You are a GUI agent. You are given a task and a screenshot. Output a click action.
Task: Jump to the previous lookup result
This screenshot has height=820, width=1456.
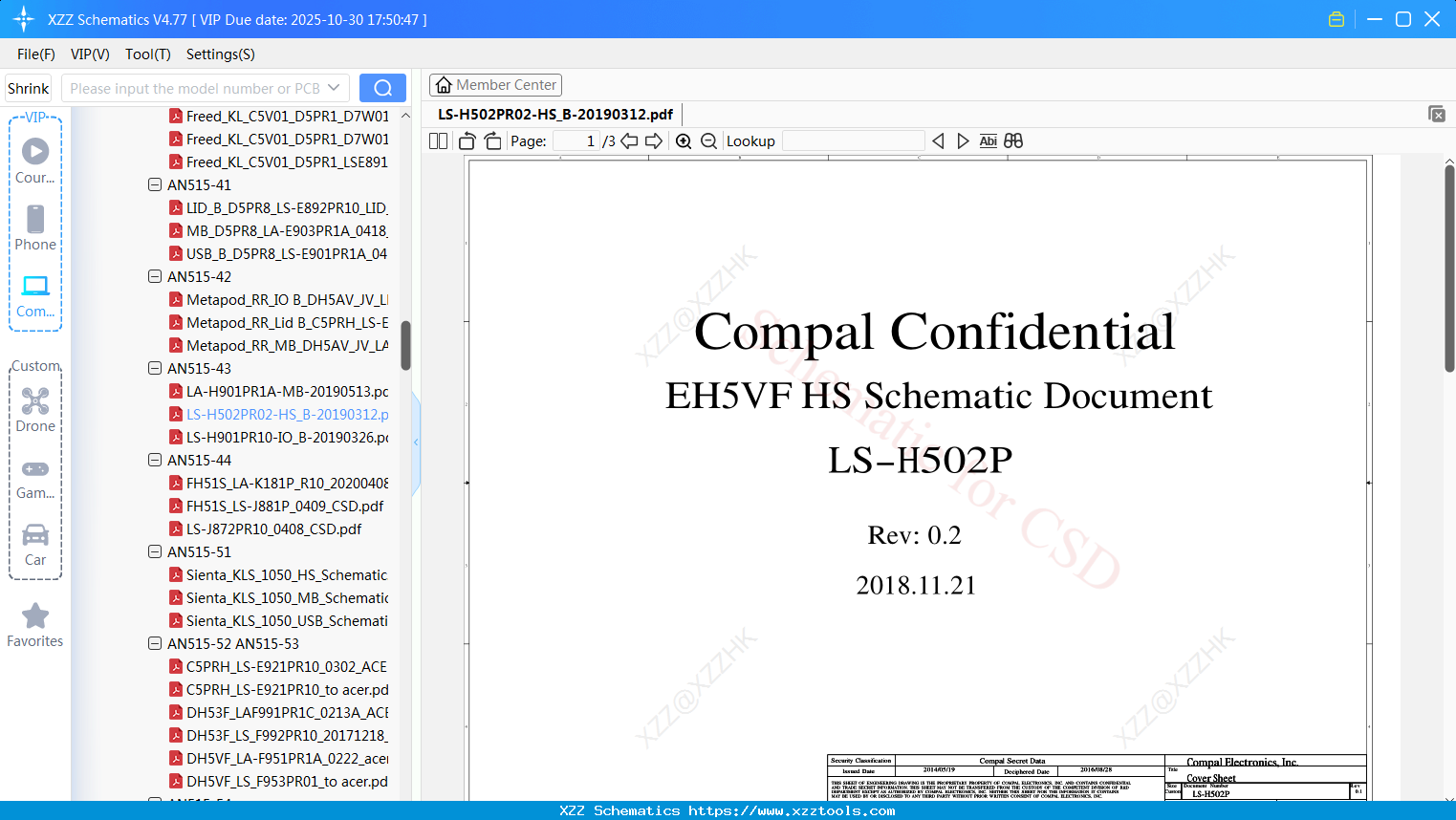(938, 141)
